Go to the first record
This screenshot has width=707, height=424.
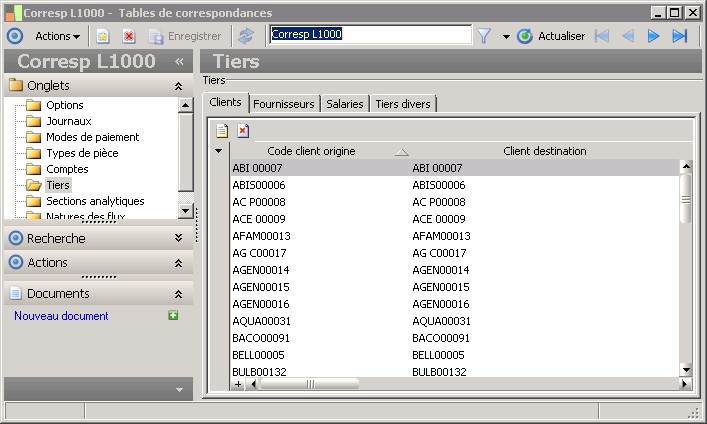pos(602,36)
